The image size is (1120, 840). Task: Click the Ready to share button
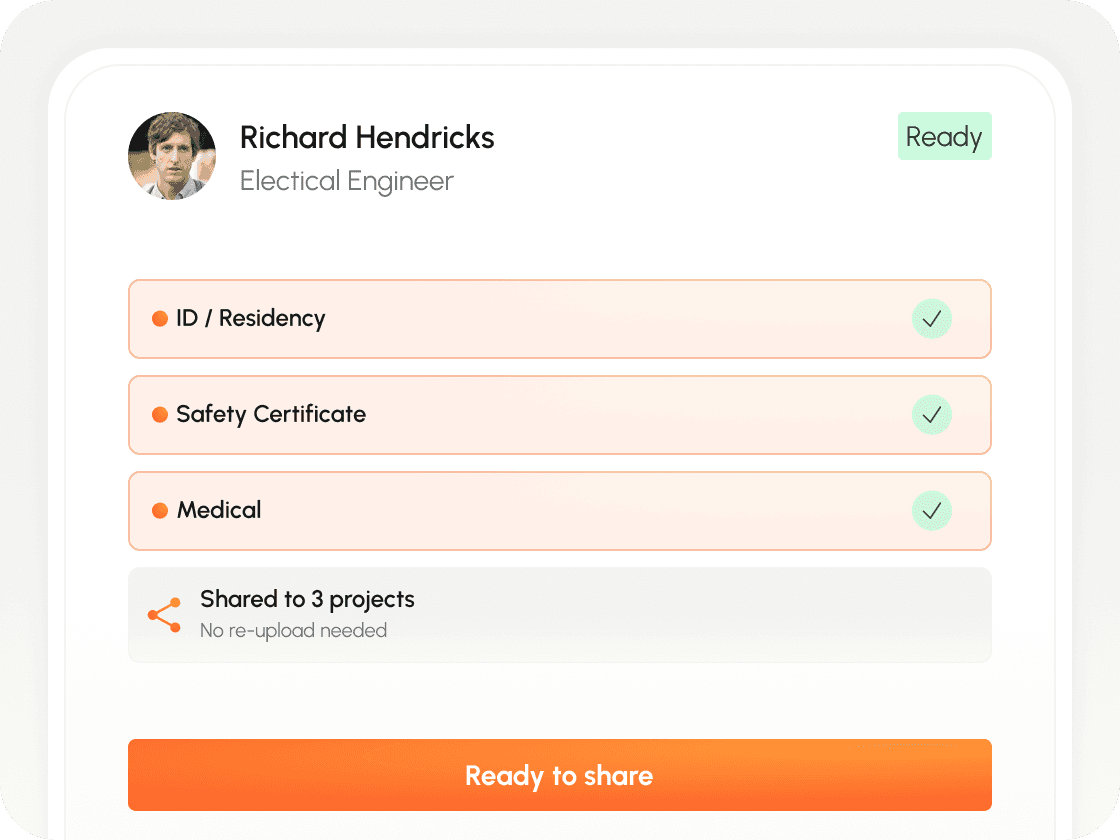(560, 775)
